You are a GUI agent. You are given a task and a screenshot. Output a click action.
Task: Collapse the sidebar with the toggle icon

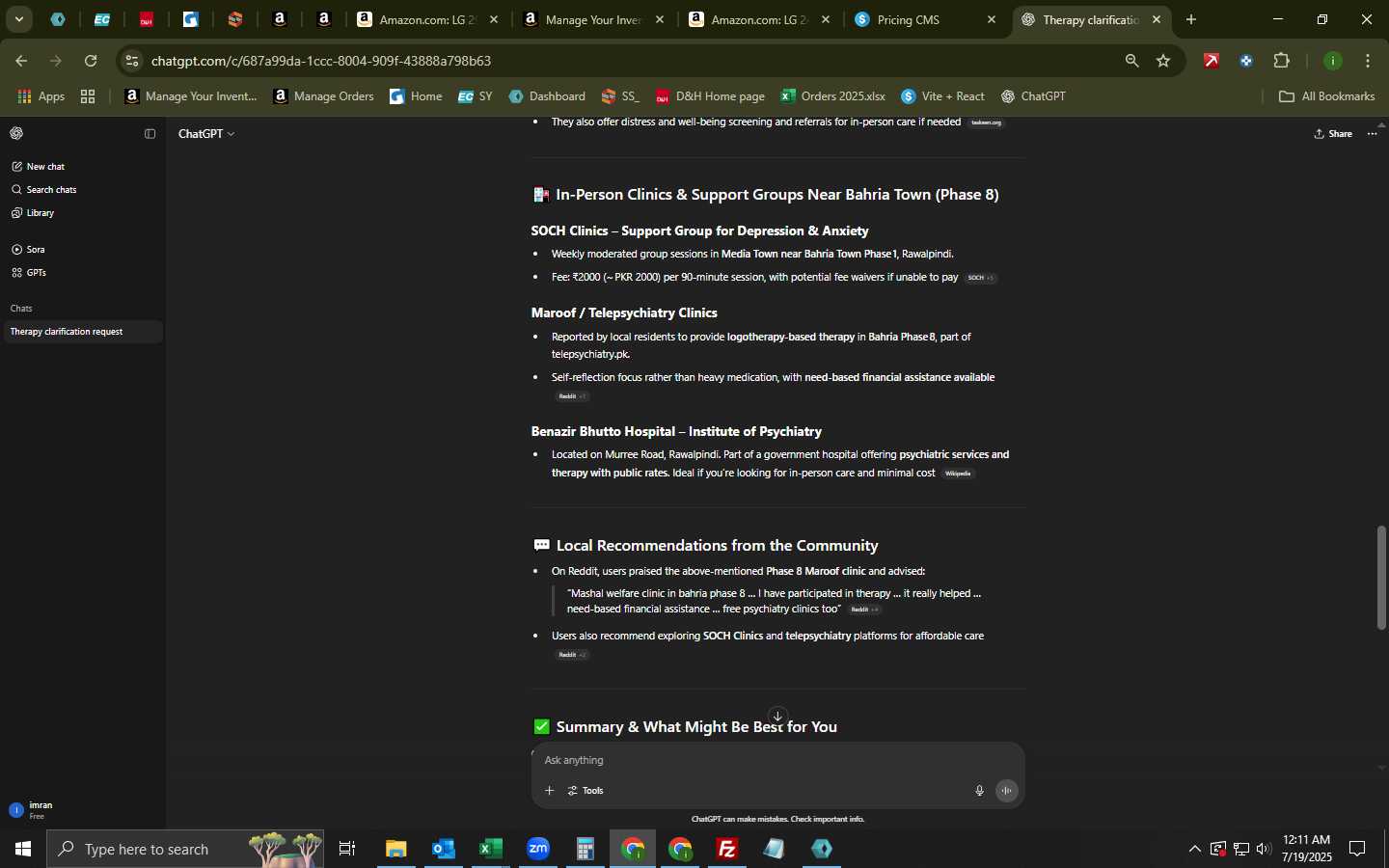pos(150,134)
